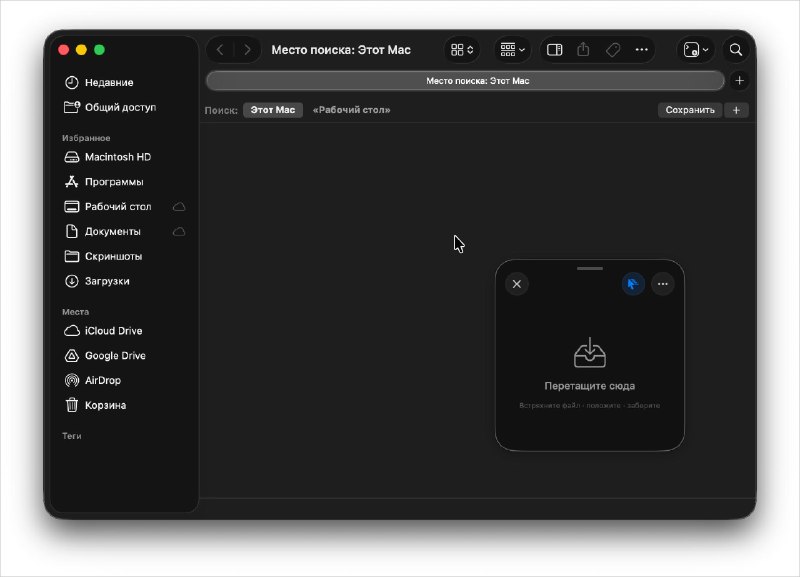The image size is (800, 577).
Task: Add search criterion with plus beside Сохранить
Action: [x=736, y=110]
